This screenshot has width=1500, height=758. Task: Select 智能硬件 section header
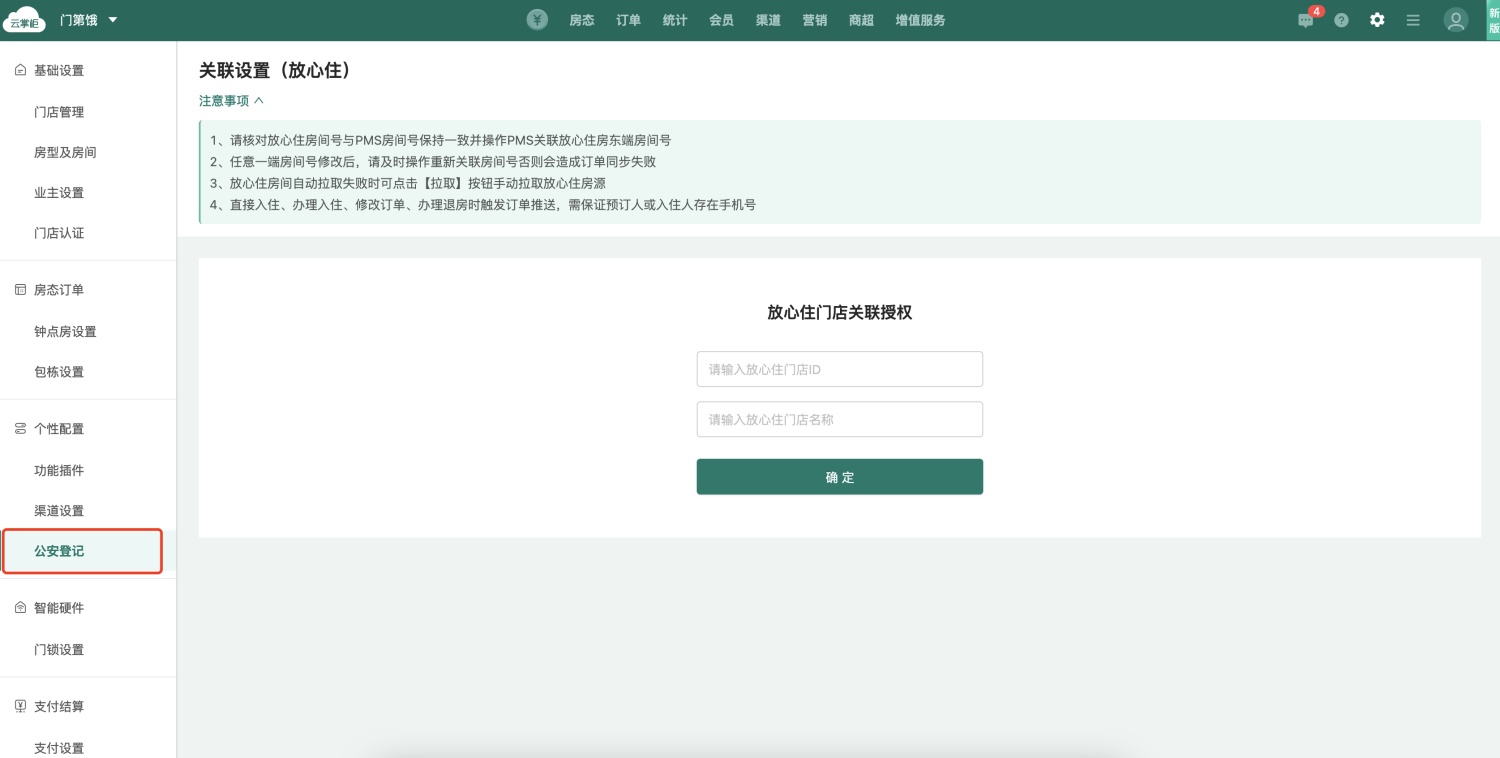pyautogui.click(x=59, y=608)
